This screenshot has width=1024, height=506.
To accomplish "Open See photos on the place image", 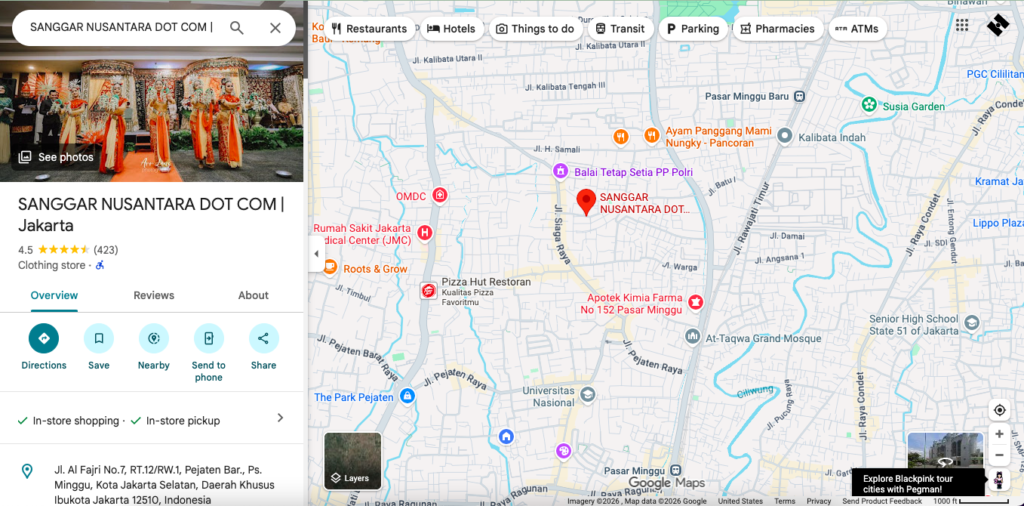I will click(x=56, y=157).
